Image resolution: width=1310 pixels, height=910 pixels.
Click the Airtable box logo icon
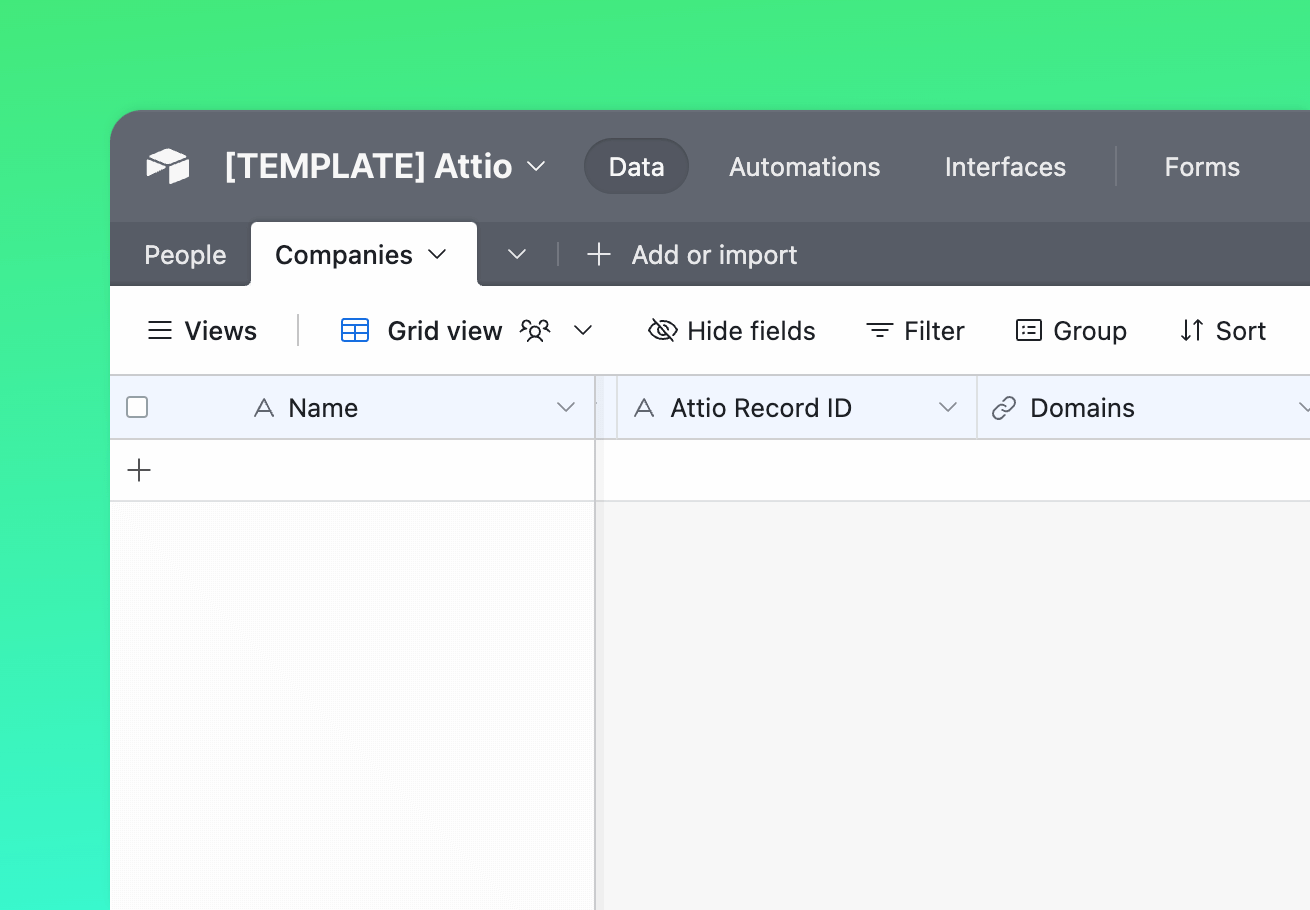168,166
